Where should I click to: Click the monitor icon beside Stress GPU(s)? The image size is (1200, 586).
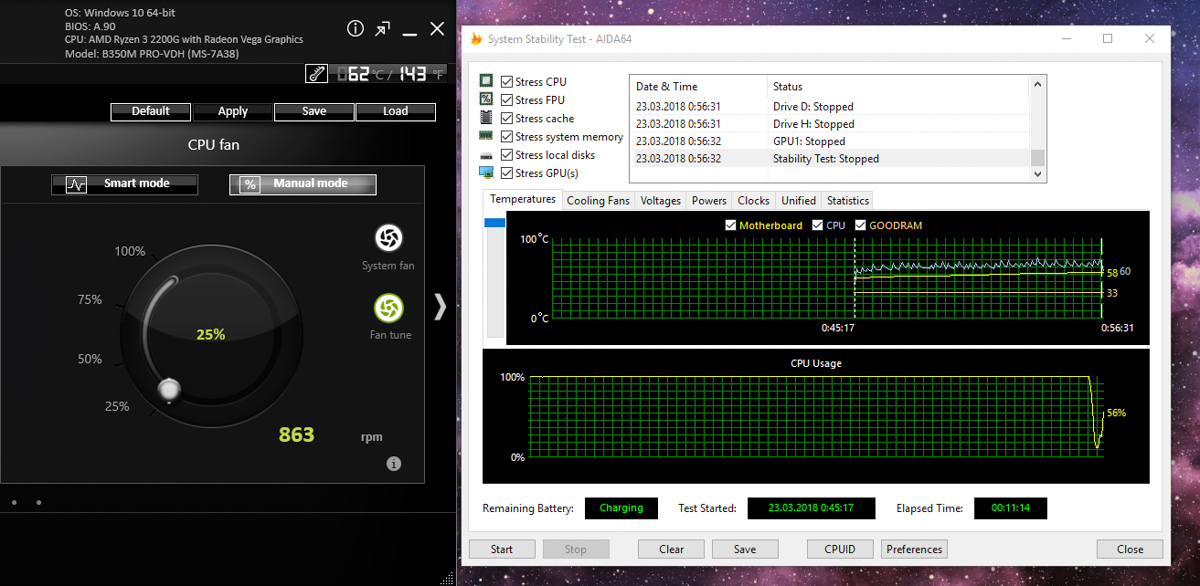486,173
